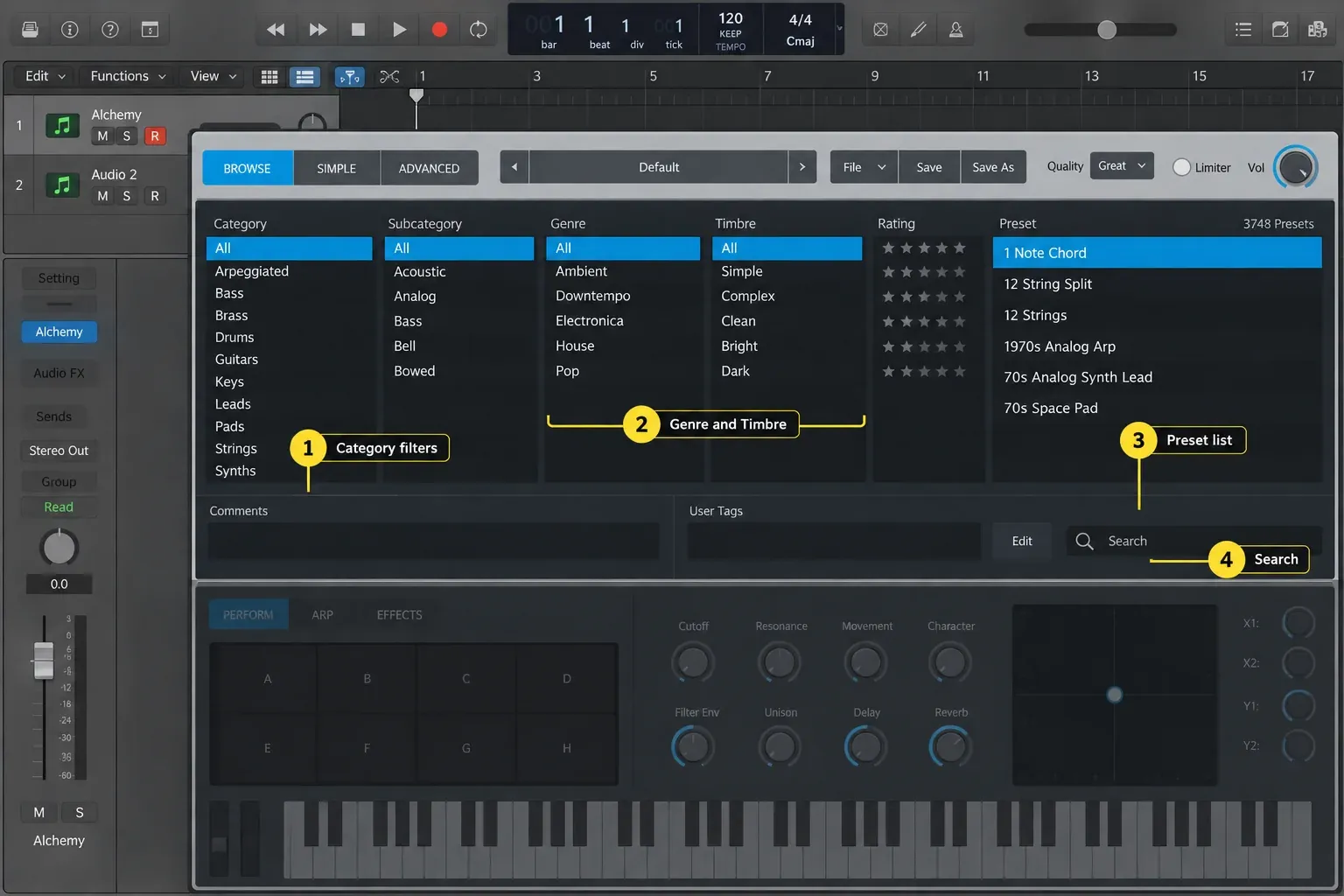Image resolution: width=1344 pixels, height=896 pixels.
Task: Go to previous preset arrow
Action: (x=514, y=167)
